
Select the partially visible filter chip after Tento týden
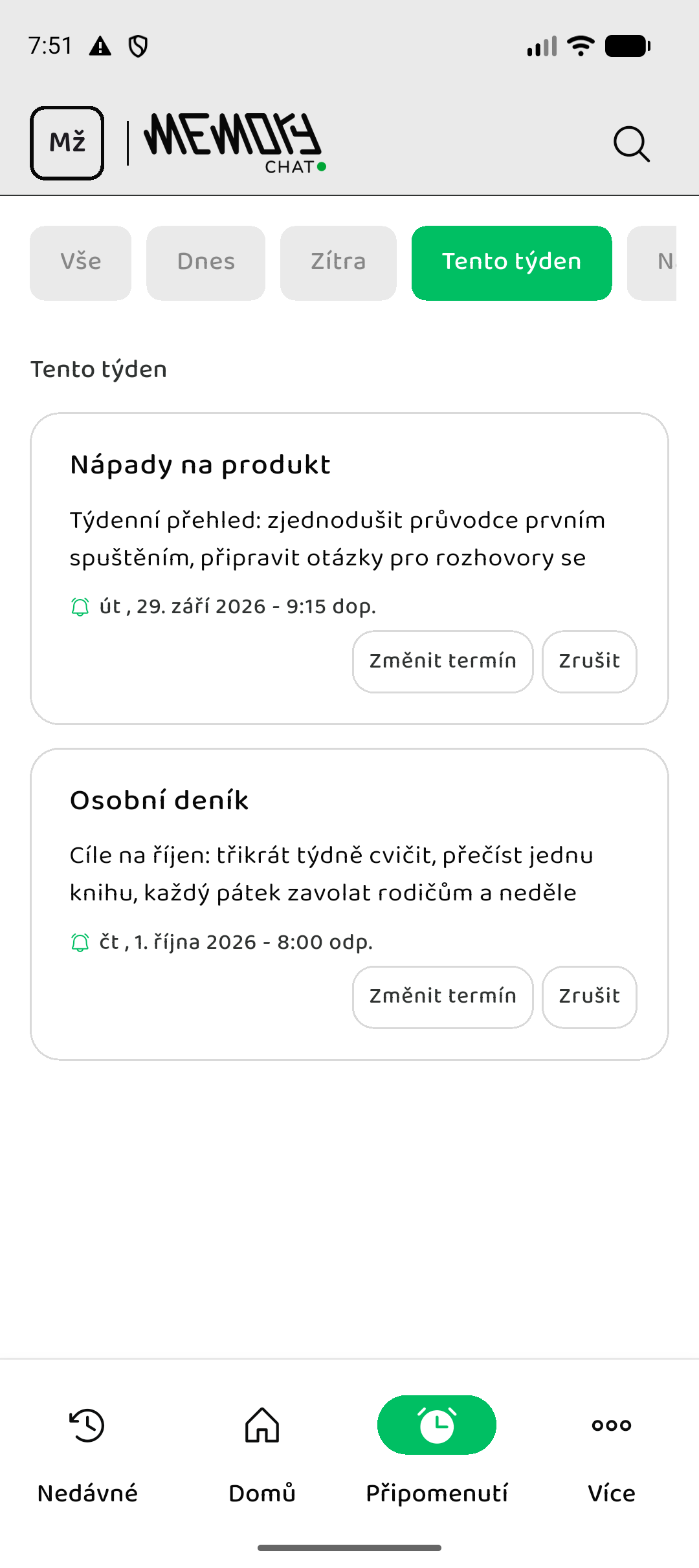coord(652,263)
